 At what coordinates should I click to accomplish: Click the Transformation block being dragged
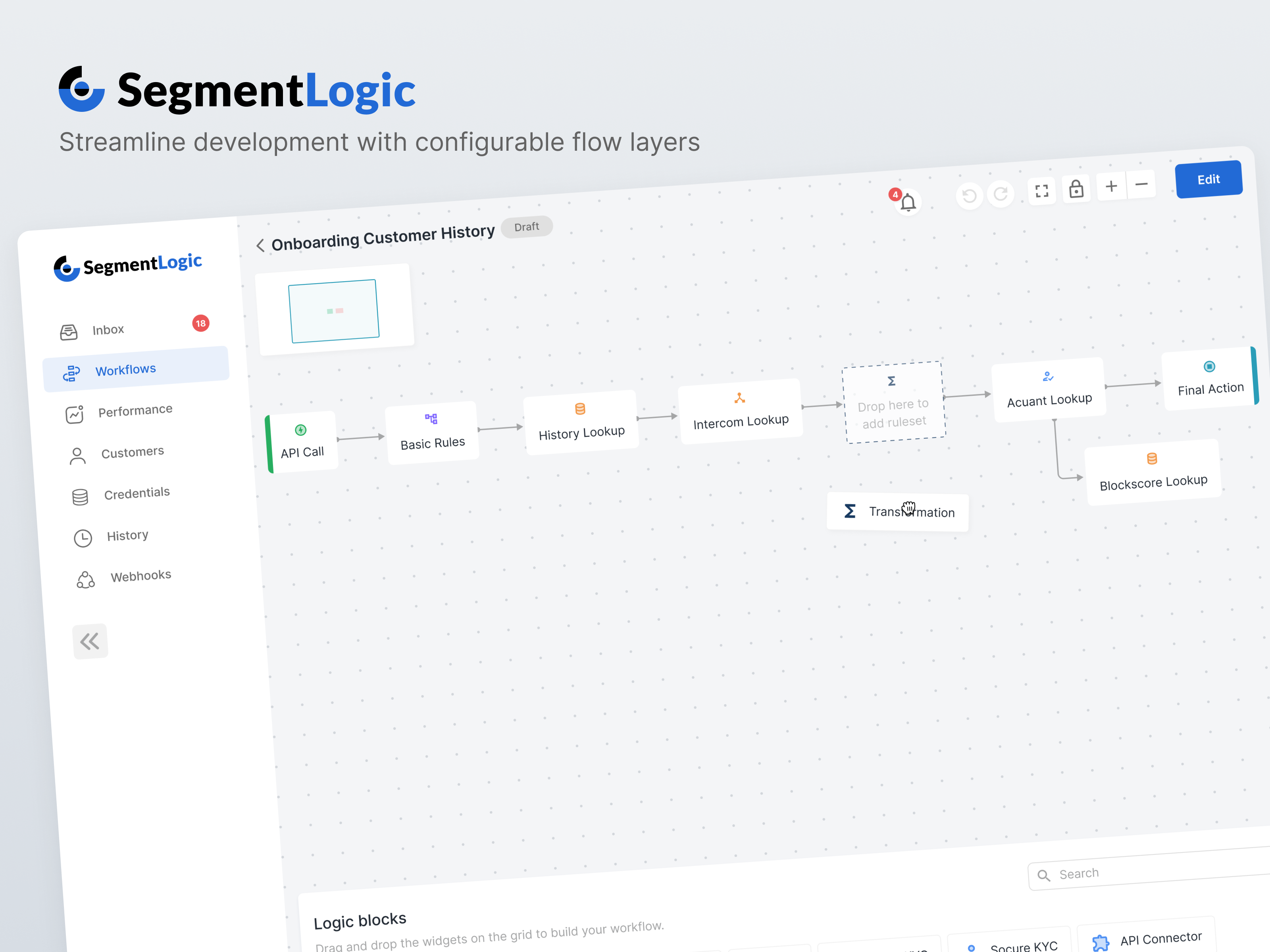pyautogui.click(x=898, y=512)
